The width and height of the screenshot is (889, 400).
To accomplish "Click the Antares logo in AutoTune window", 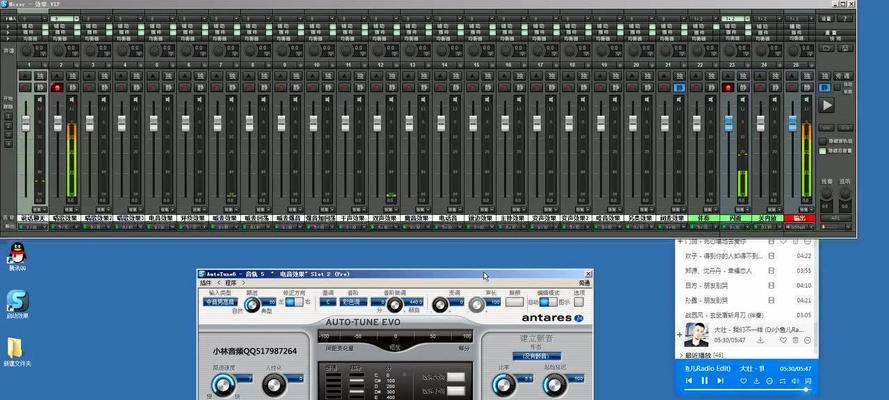I will (x=553, y=318).
